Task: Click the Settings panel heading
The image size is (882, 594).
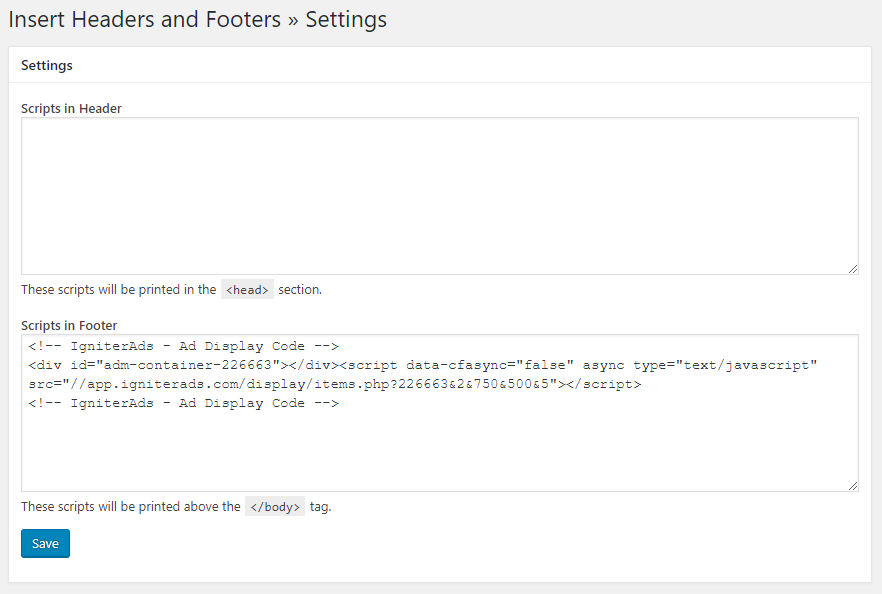Action: pyautogui.click(x=47, y=65)
